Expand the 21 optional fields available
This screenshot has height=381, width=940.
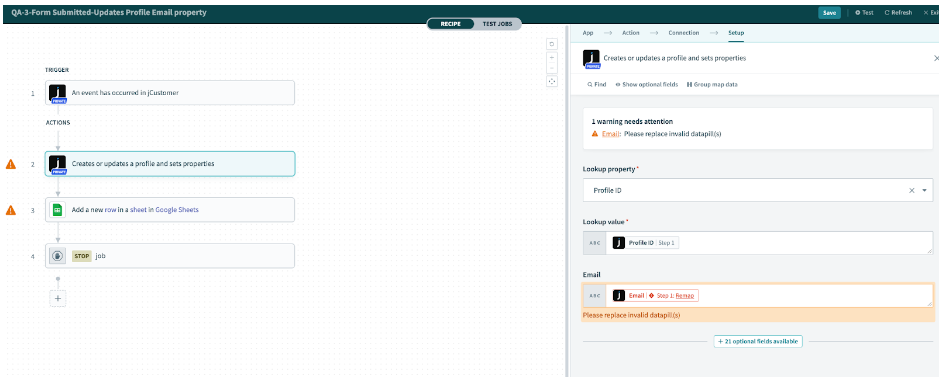(x=758, y=341)
